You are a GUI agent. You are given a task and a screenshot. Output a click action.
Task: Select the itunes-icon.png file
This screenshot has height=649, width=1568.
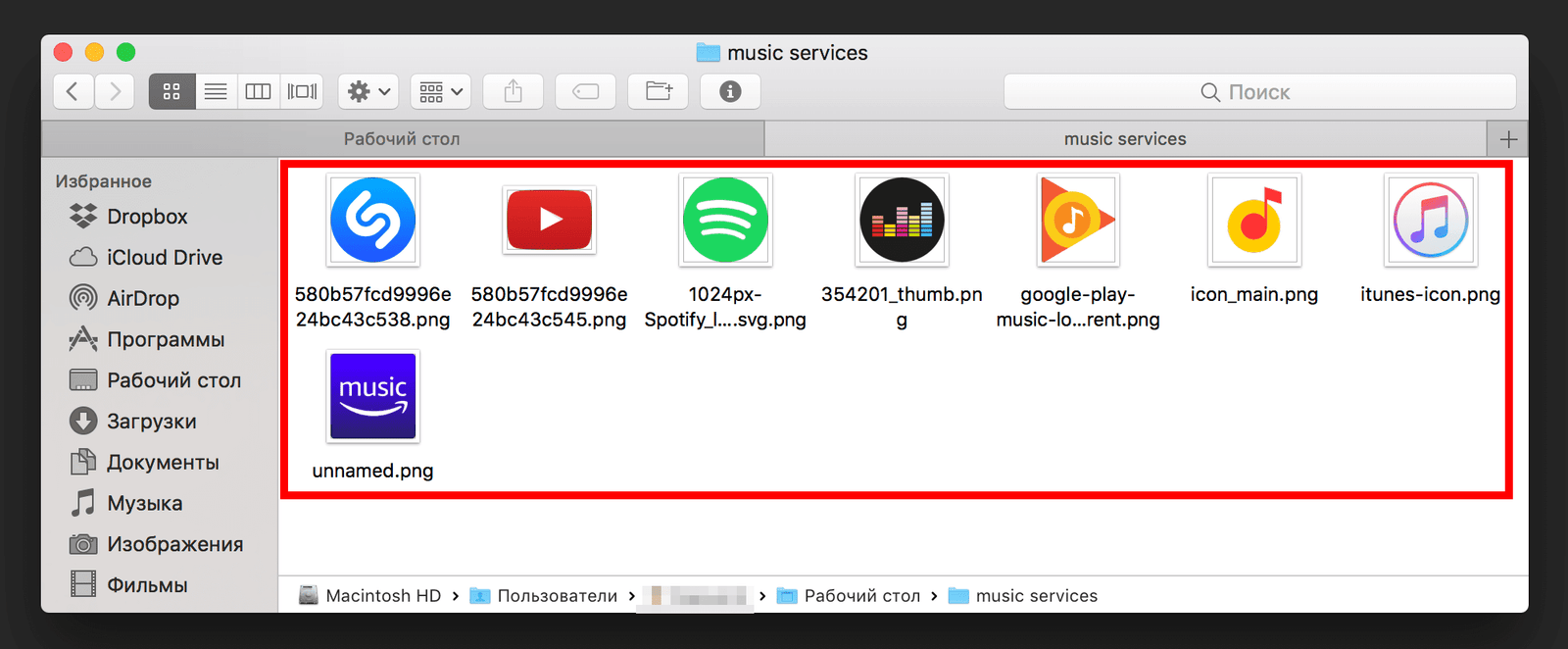coord(1430,221)
